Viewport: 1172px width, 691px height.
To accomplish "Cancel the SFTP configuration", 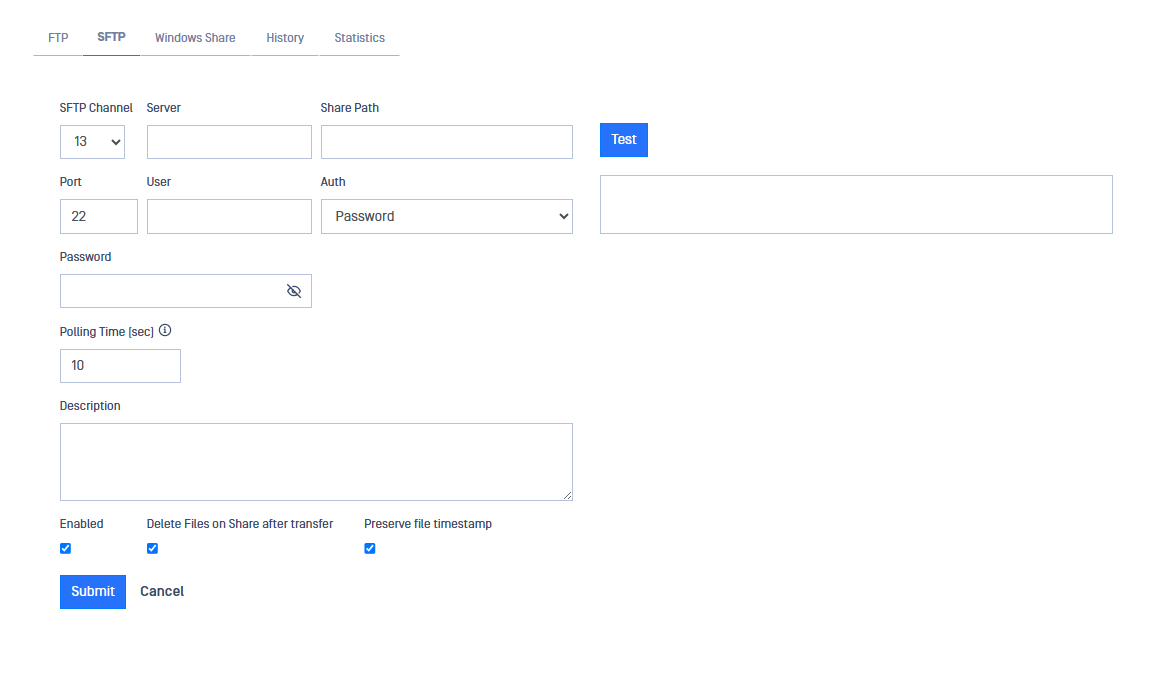I will point(162,592).
